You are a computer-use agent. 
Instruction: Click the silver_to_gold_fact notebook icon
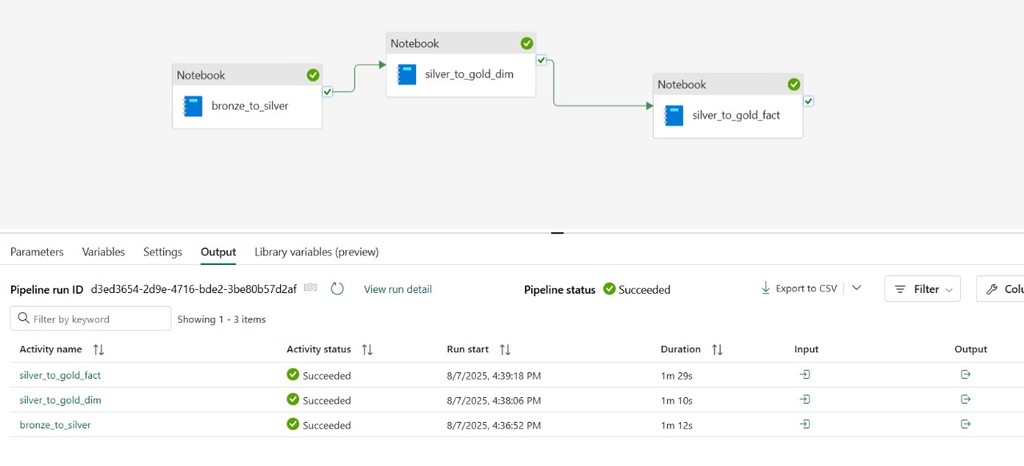674,115
